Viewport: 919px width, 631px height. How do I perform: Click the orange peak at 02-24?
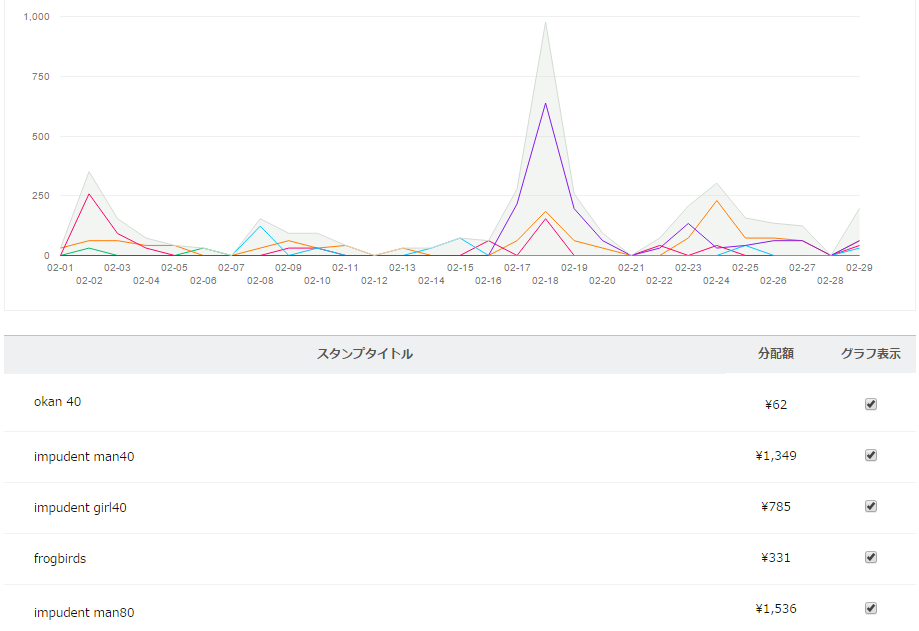point(717,201)
